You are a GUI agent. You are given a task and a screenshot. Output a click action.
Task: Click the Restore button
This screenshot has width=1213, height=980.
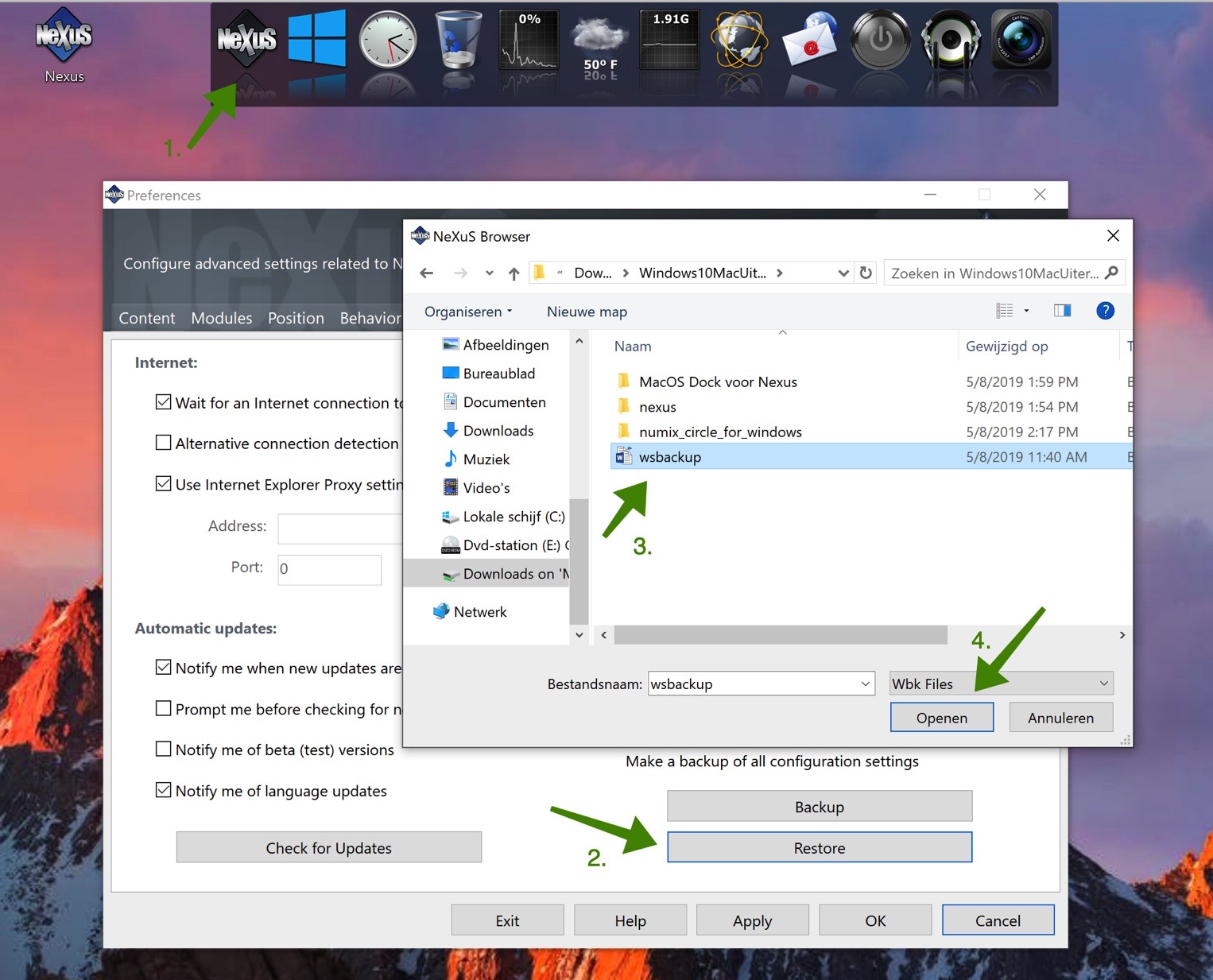point(820,847)
